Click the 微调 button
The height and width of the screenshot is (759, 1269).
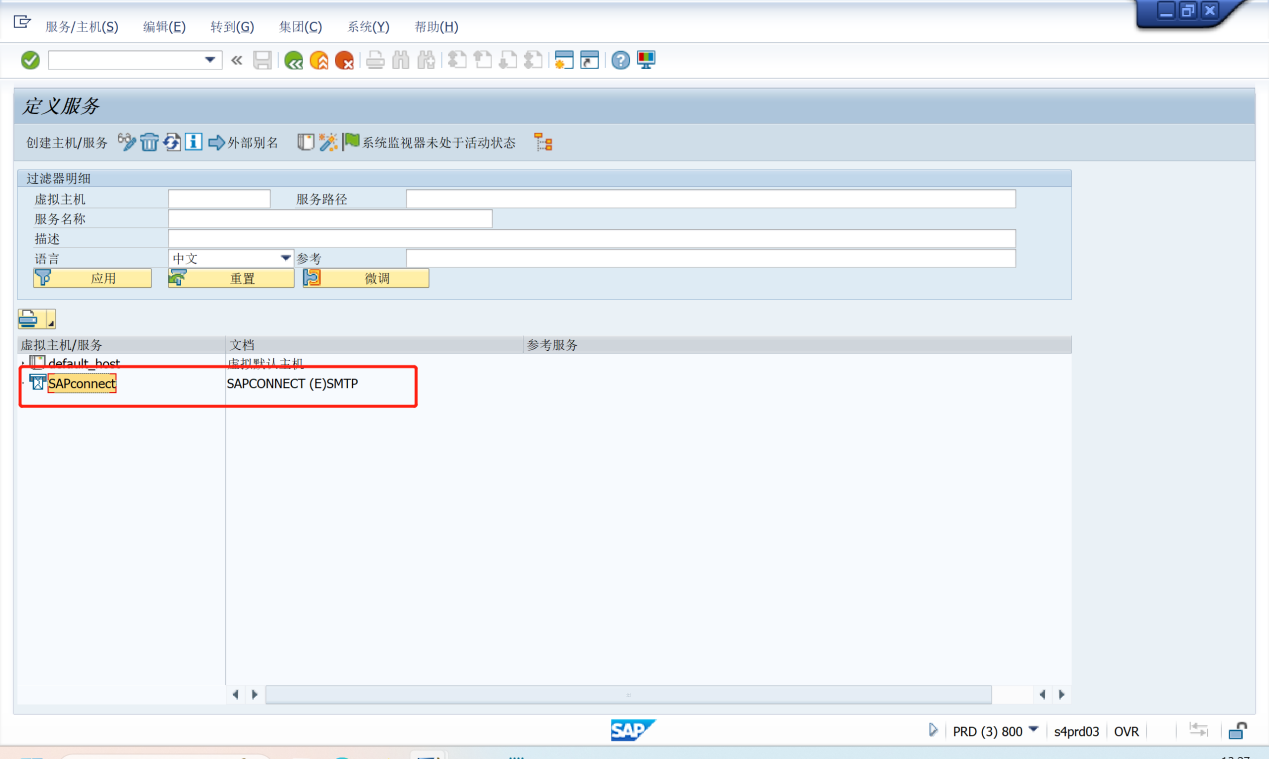tap(366, 278)
